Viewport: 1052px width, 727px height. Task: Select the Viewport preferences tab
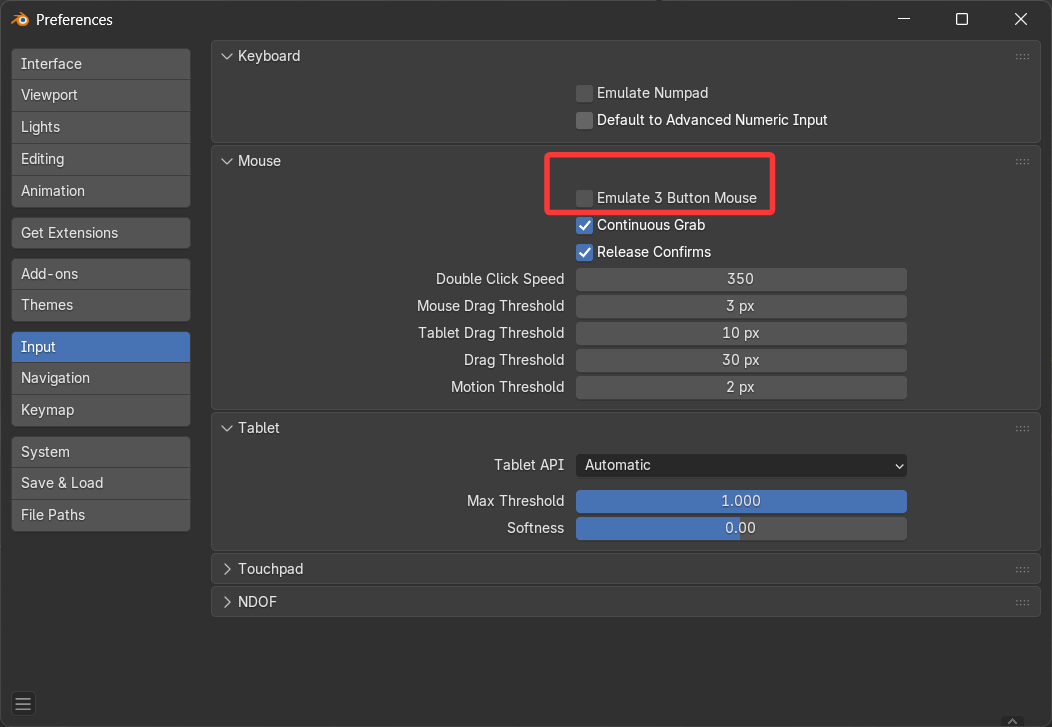point(100,95)
